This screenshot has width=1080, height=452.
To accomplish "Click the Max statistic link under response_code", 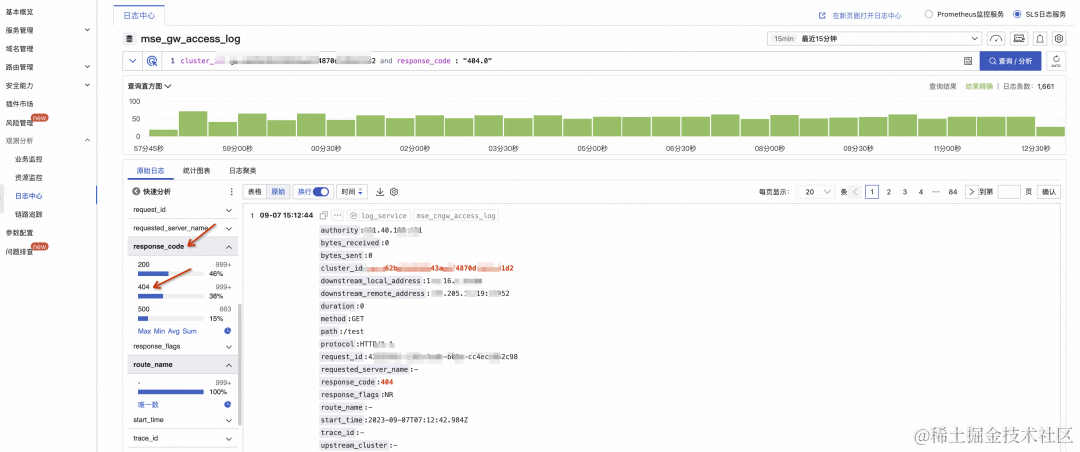I will point(144,331).
